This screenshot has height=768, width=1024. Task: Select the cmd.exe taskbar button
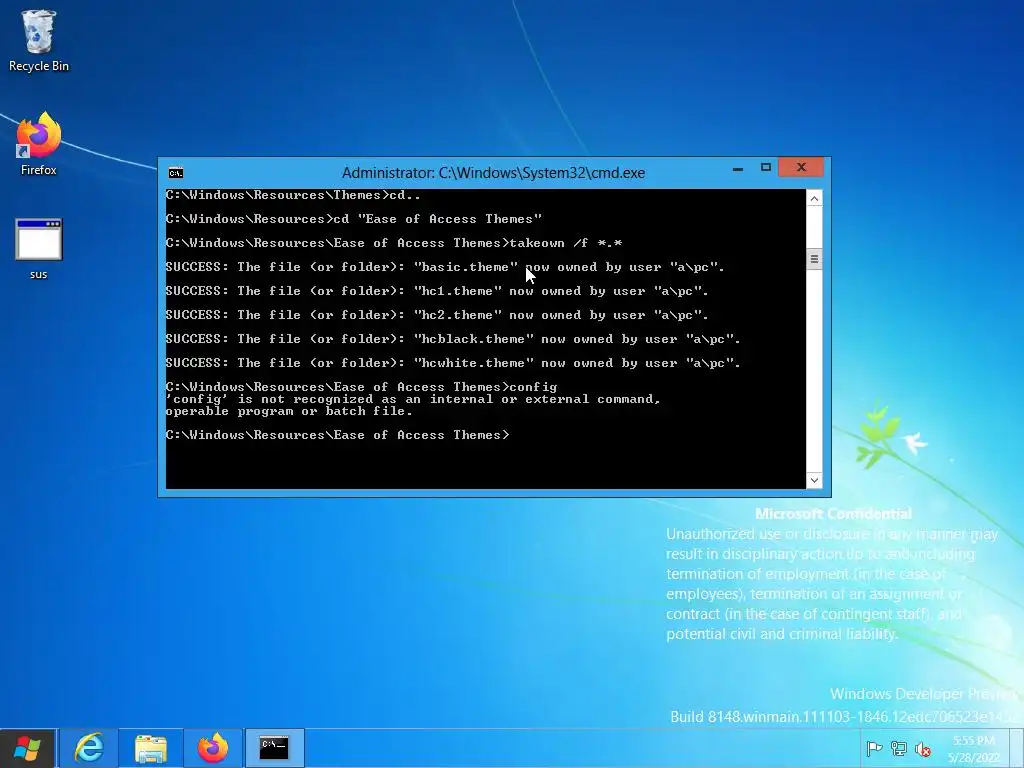pyautogui.click(x=274, y=748)
